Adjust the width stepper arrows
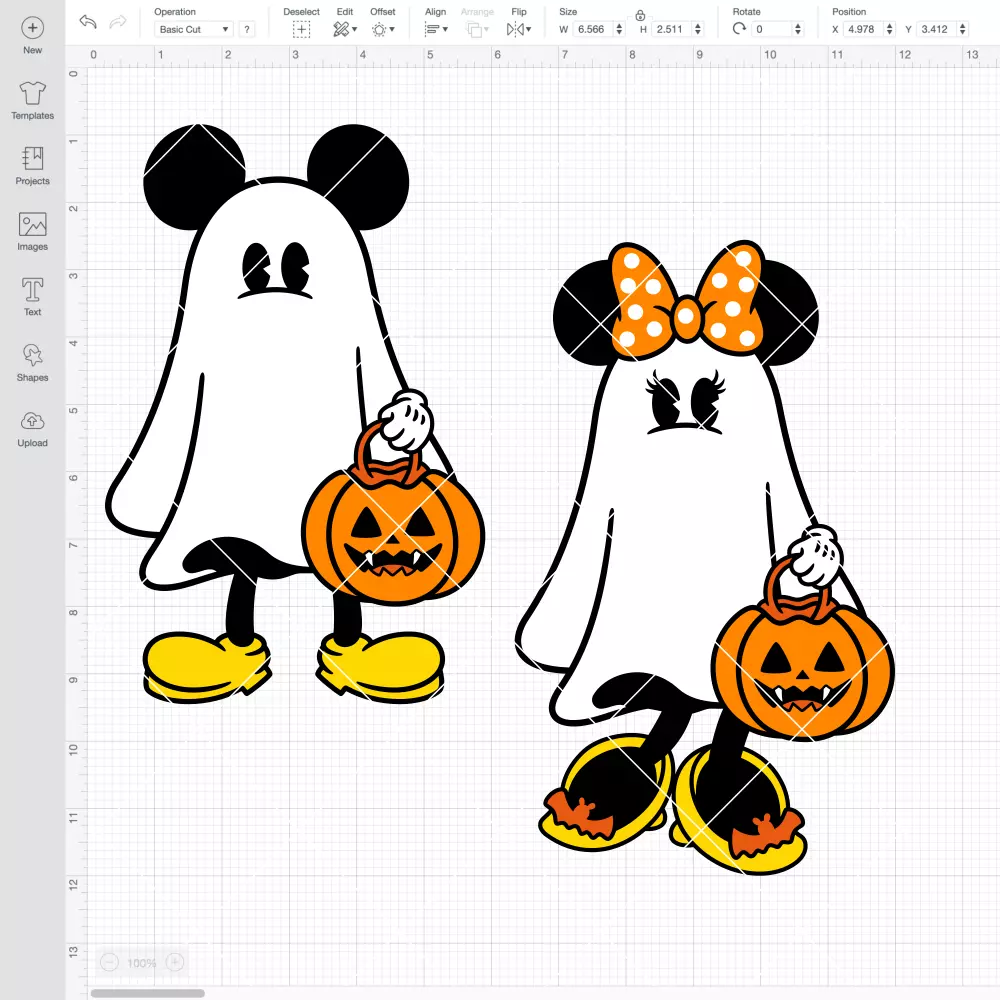 click(619, 29)
